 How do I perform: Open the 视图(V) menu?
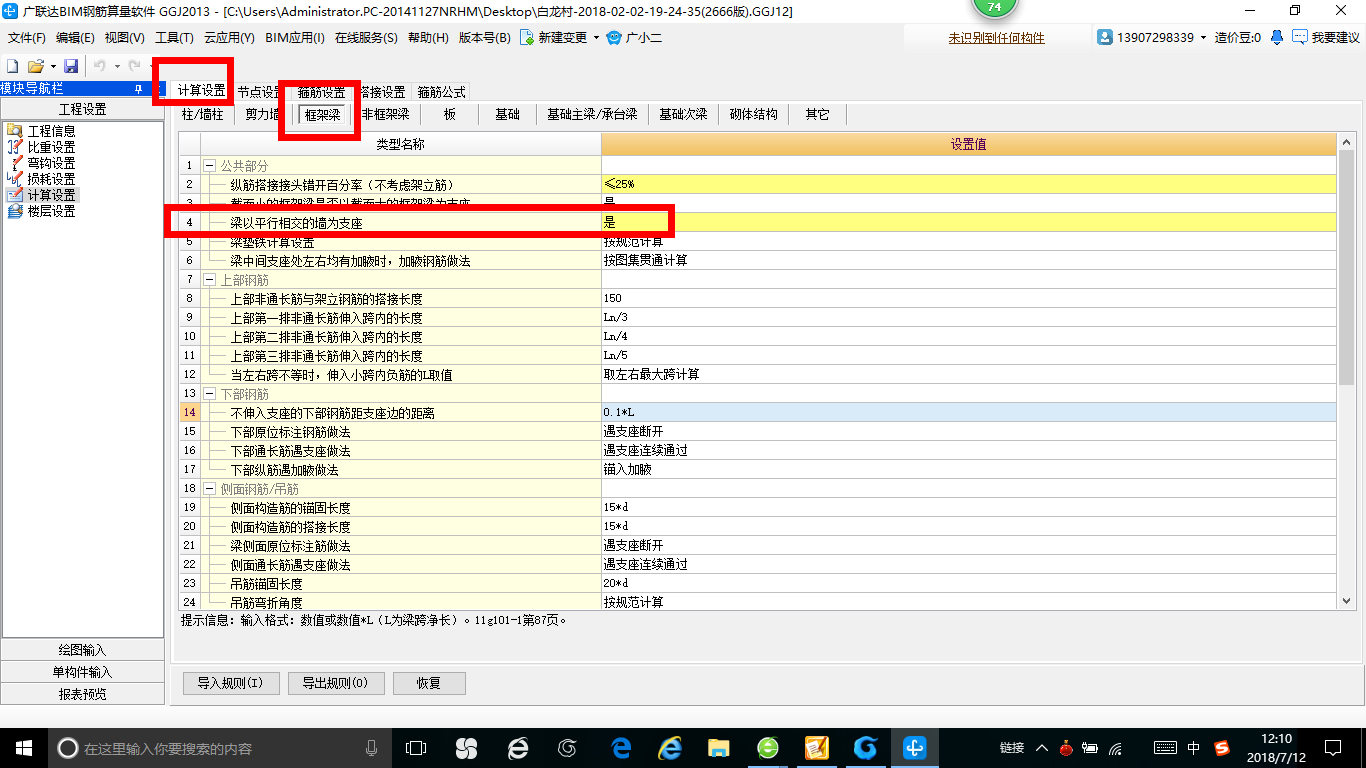click(x=124, y=38)
